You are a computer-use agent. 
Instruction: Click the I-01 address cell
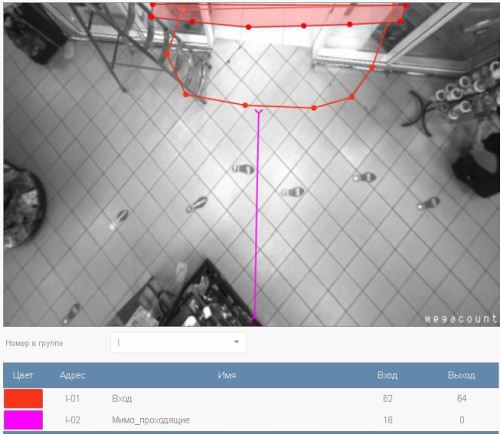(72, 399)
